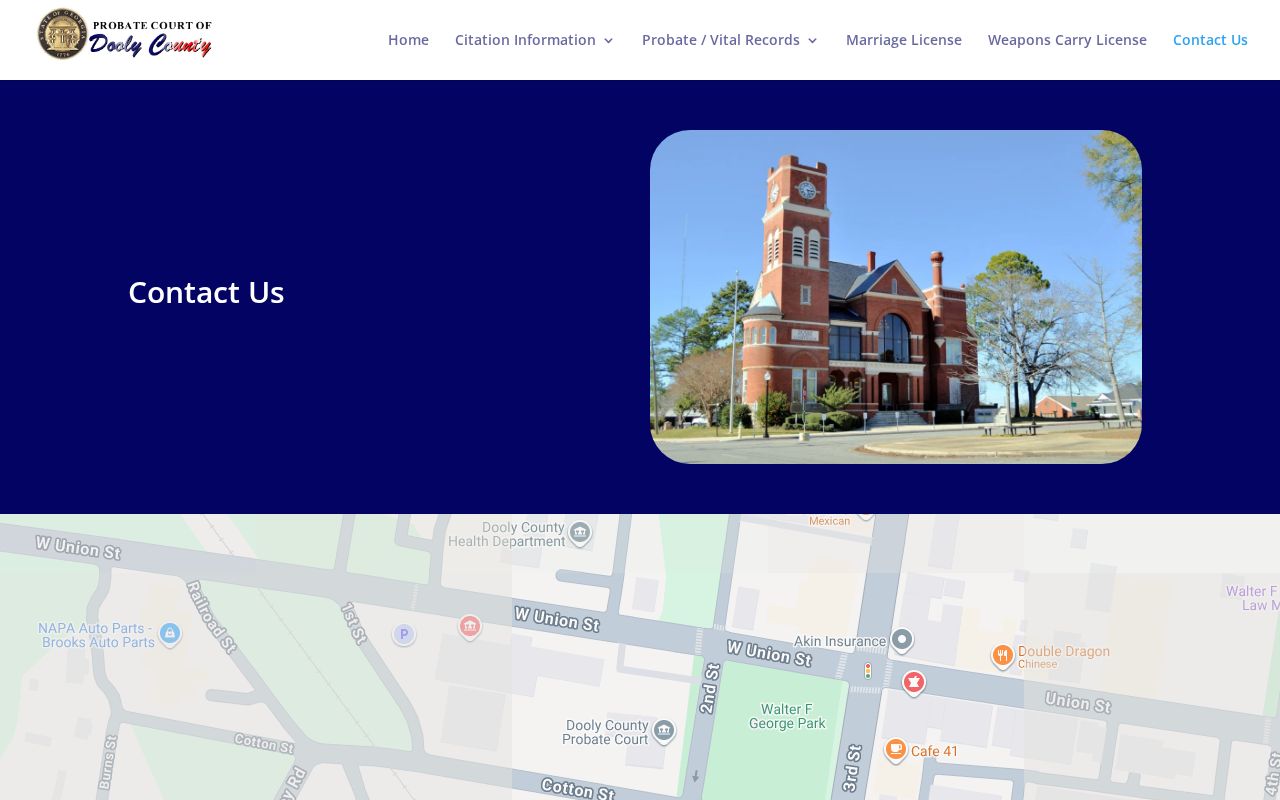Click the Dooly County Probate Court label
The width and height of the screenshot is (1280, 800).
coord(606,732)
